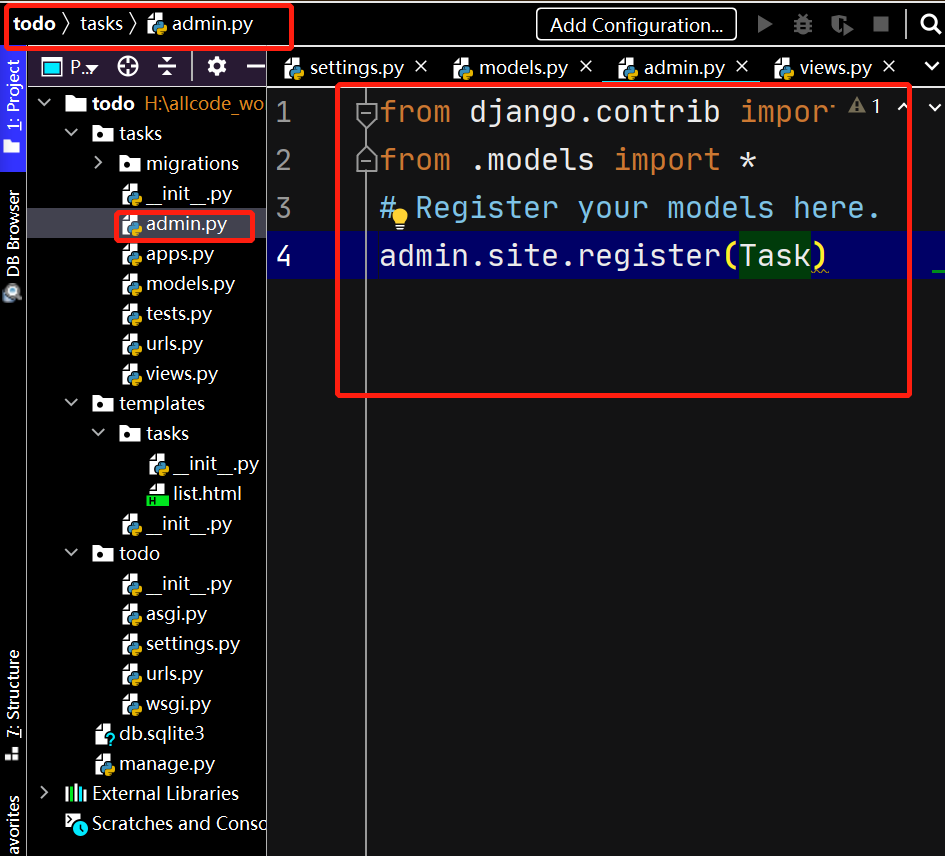The width and height of the screenshot is (945, 856).
Task: Click line number 4 in gutter
Action: pyautogui.click(x=284, y=256)
